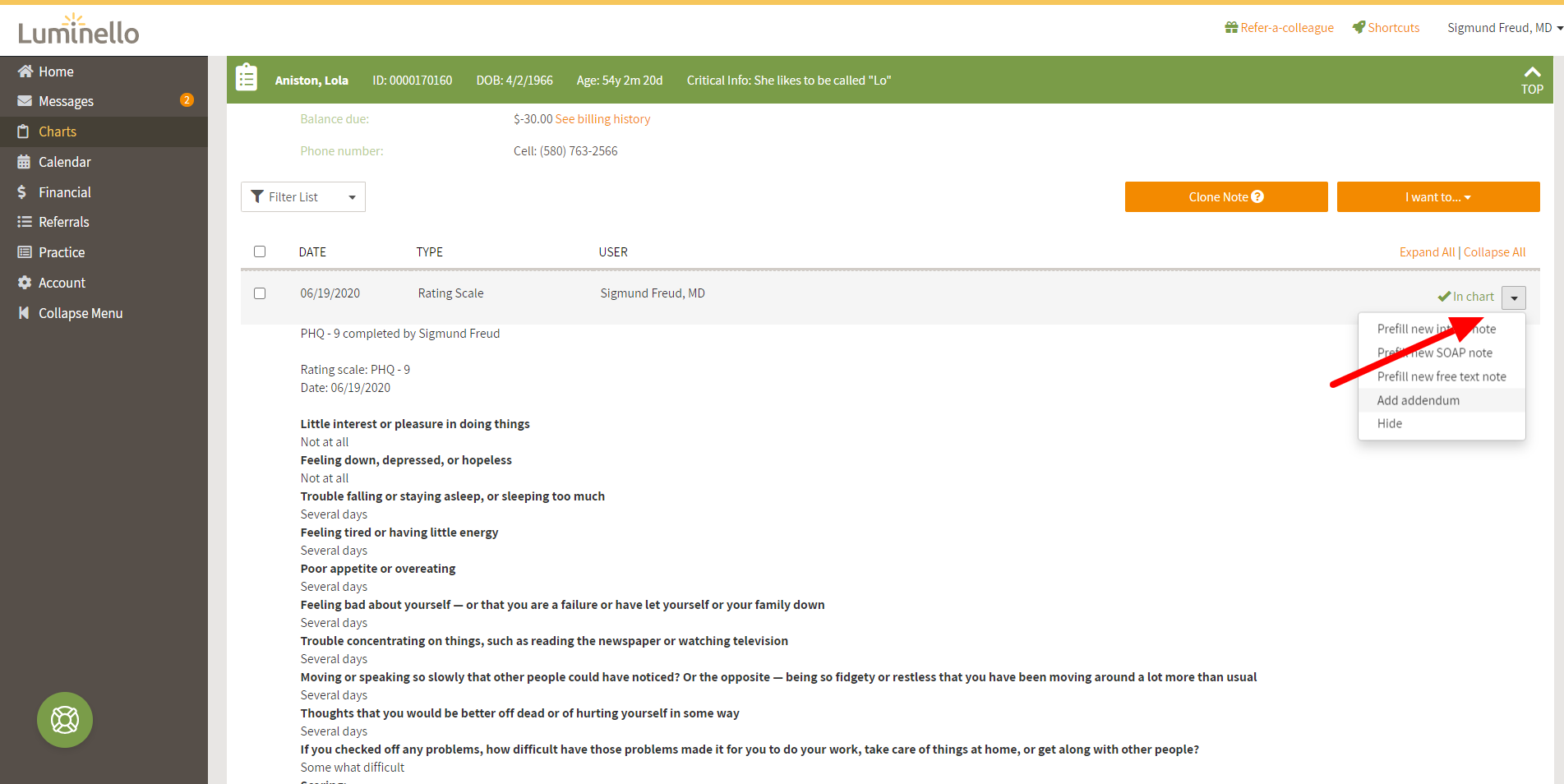
Task: Toggle the In chart row action dropdown arrow
Action: tap(1514, 297)
